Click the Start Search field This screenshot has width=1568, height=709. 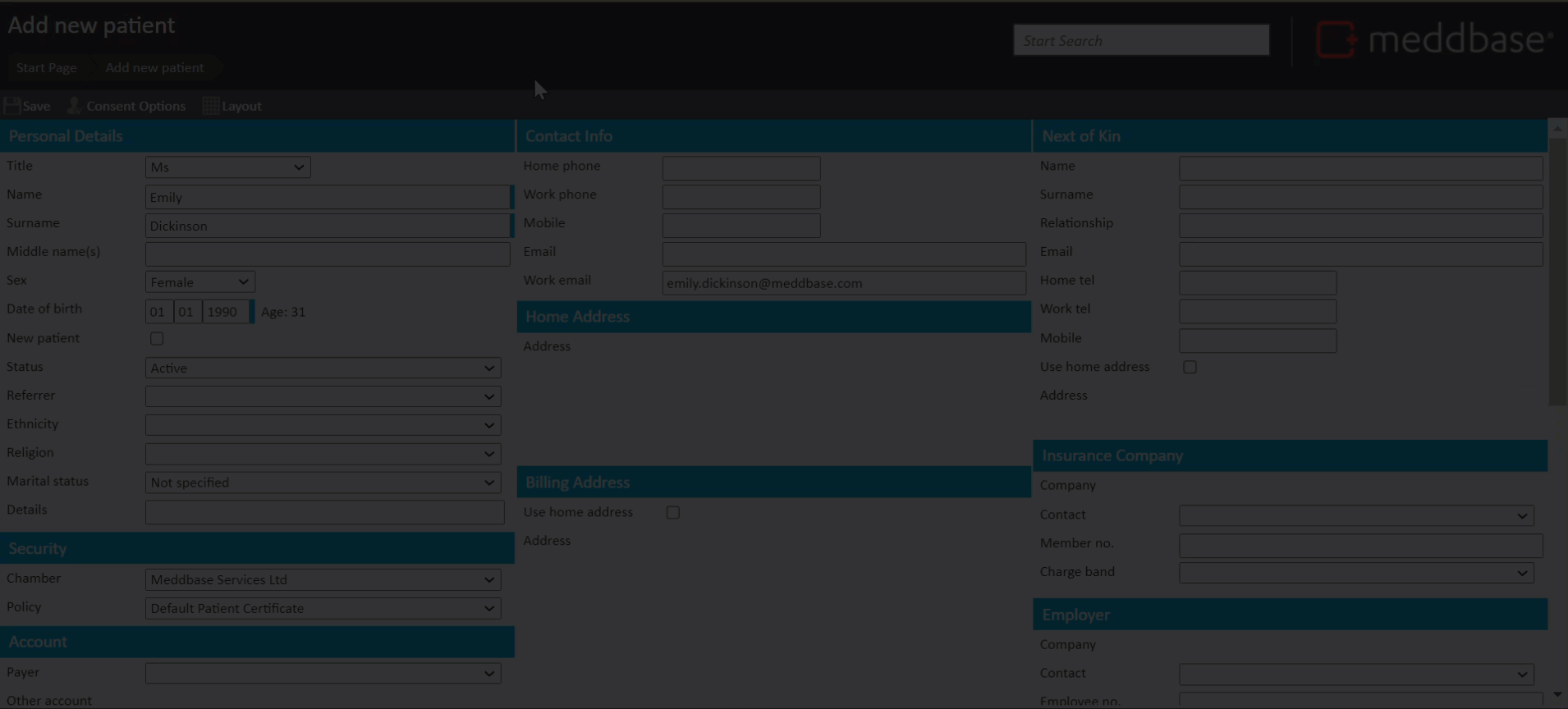click(1140, 40)
